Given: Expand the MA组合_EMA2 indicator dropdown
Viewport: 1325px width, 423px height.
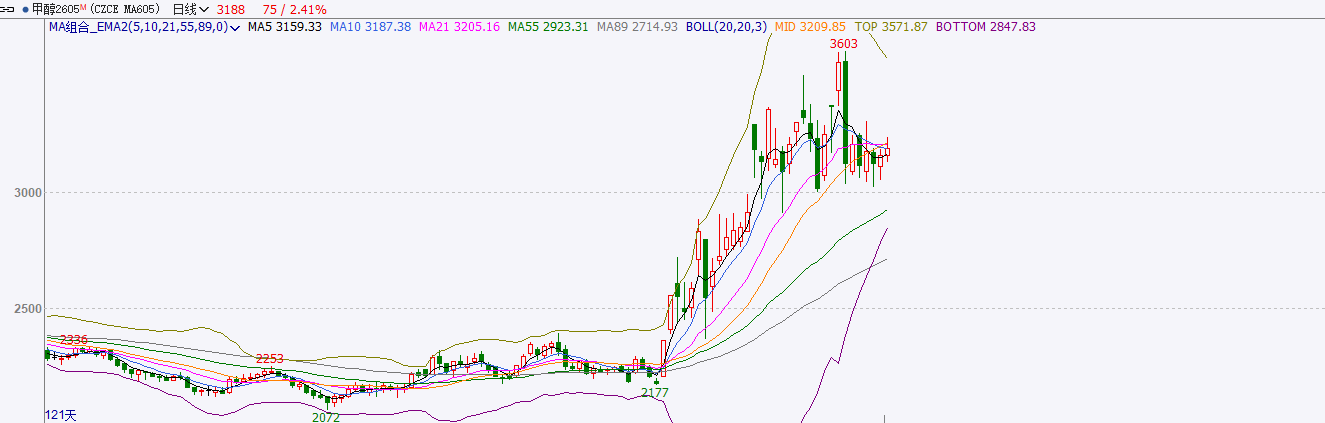Looking at the screenshot, I should coord(234,28).
